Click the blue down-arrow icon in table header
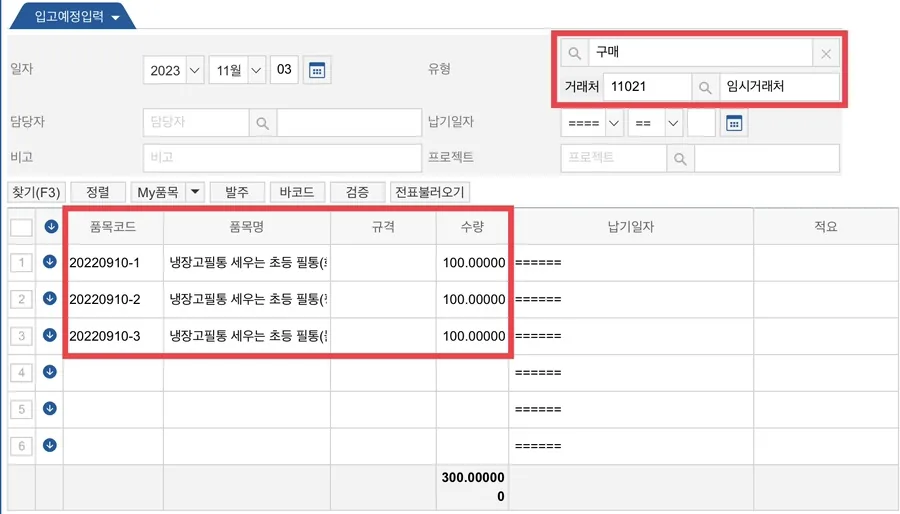The height and width of the screenshot is (514, 900). coord(51,227)
